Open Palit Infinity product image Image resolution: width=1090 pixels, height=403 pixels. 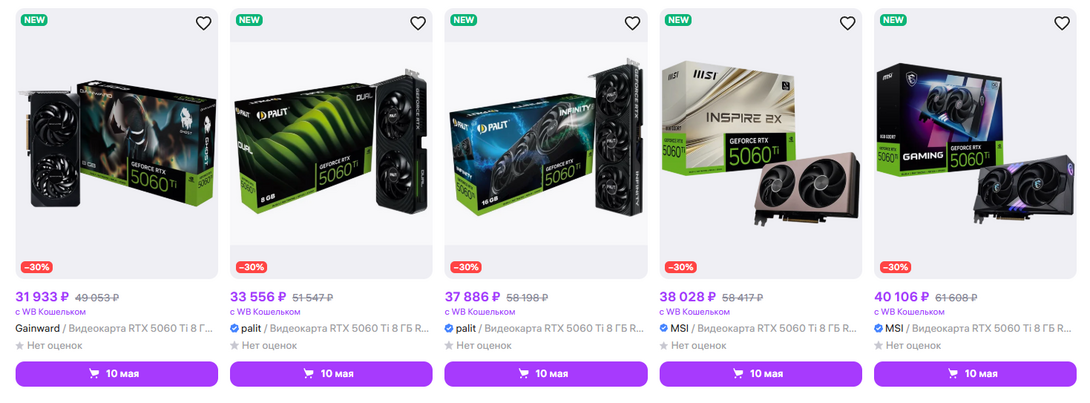[546, 144]
